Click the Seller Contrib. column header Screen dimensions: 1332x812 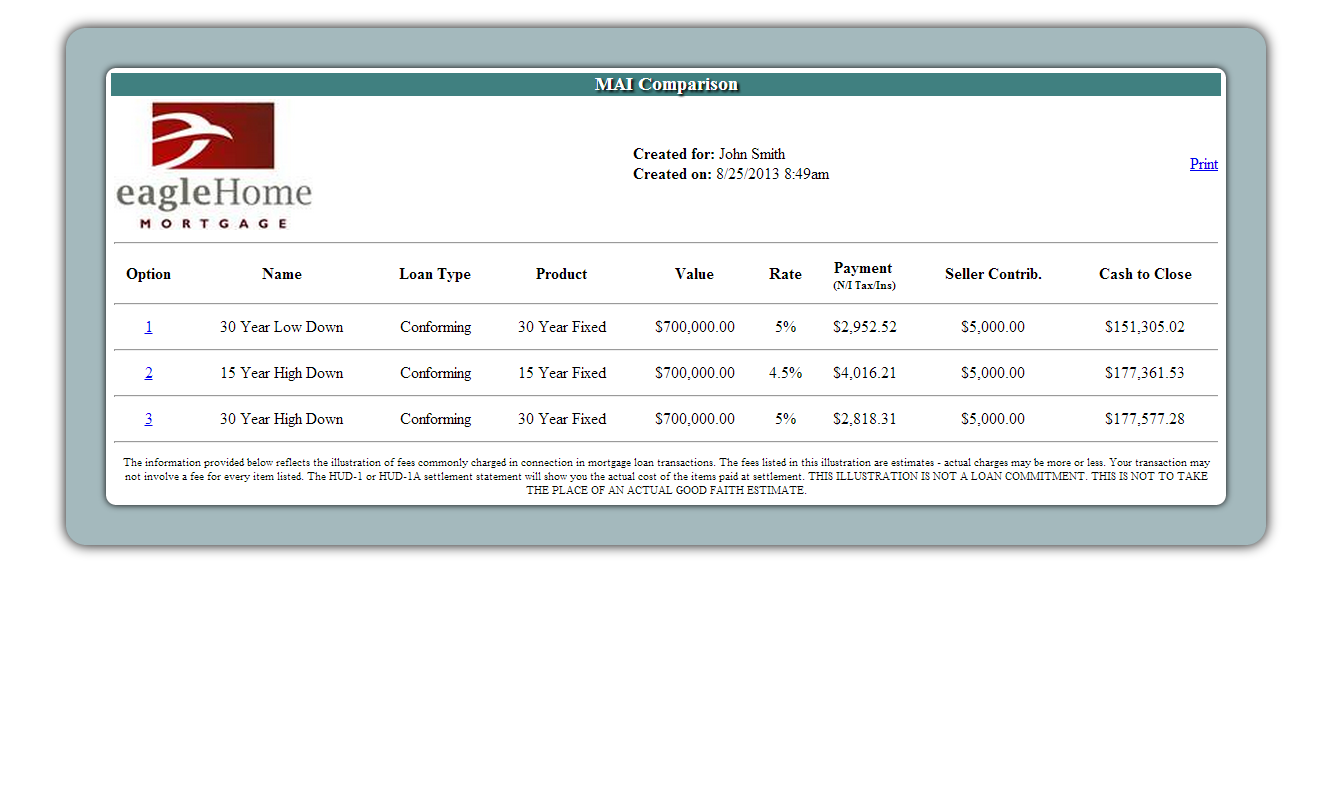993,274
